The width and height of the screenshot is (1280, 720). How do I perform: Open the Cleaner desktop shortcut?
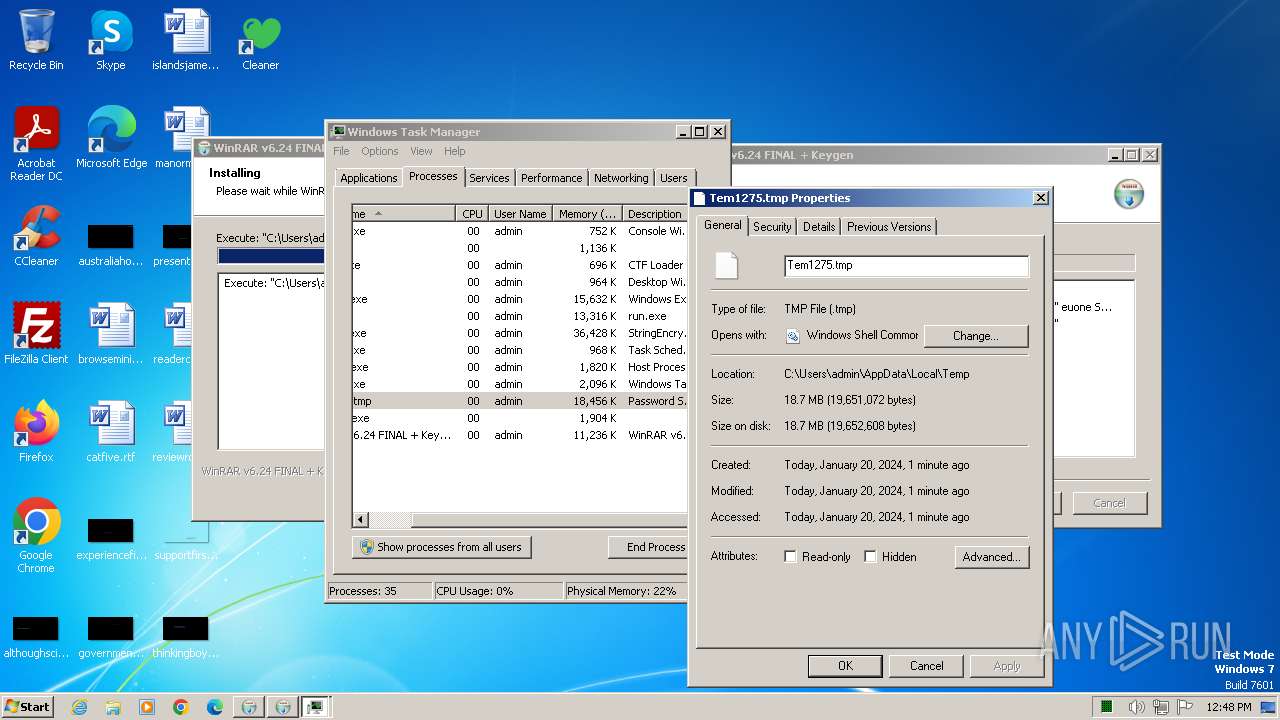(x=260, y=40)
